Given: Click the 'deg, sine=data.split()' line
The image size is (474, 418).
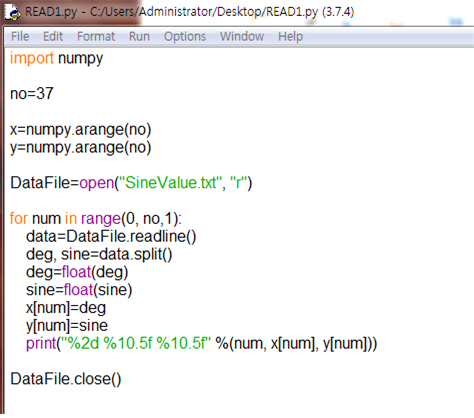Looking at the screenshot, I should [x=99, y=254].
